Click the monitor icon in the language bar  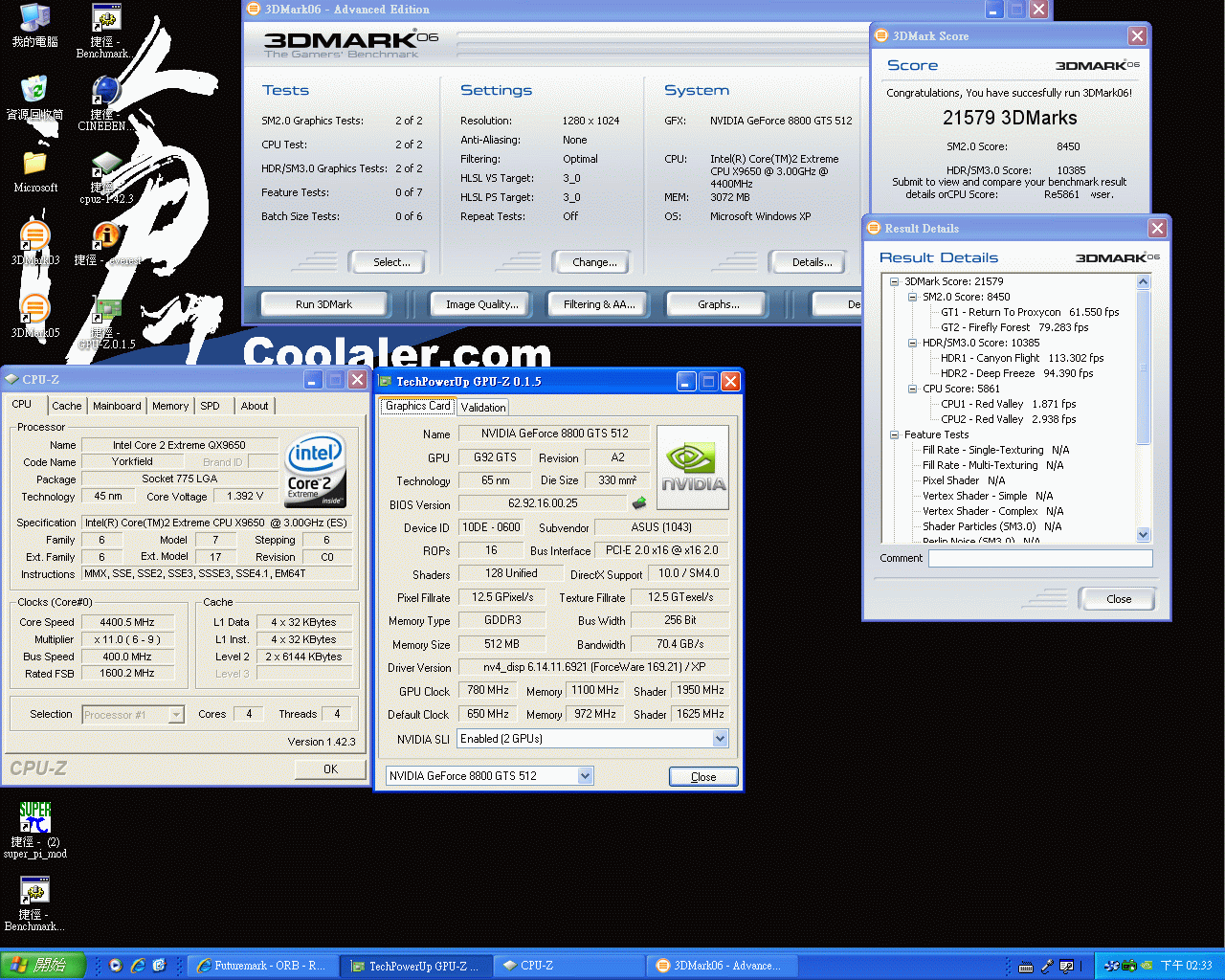click(x=1067, y=967)
